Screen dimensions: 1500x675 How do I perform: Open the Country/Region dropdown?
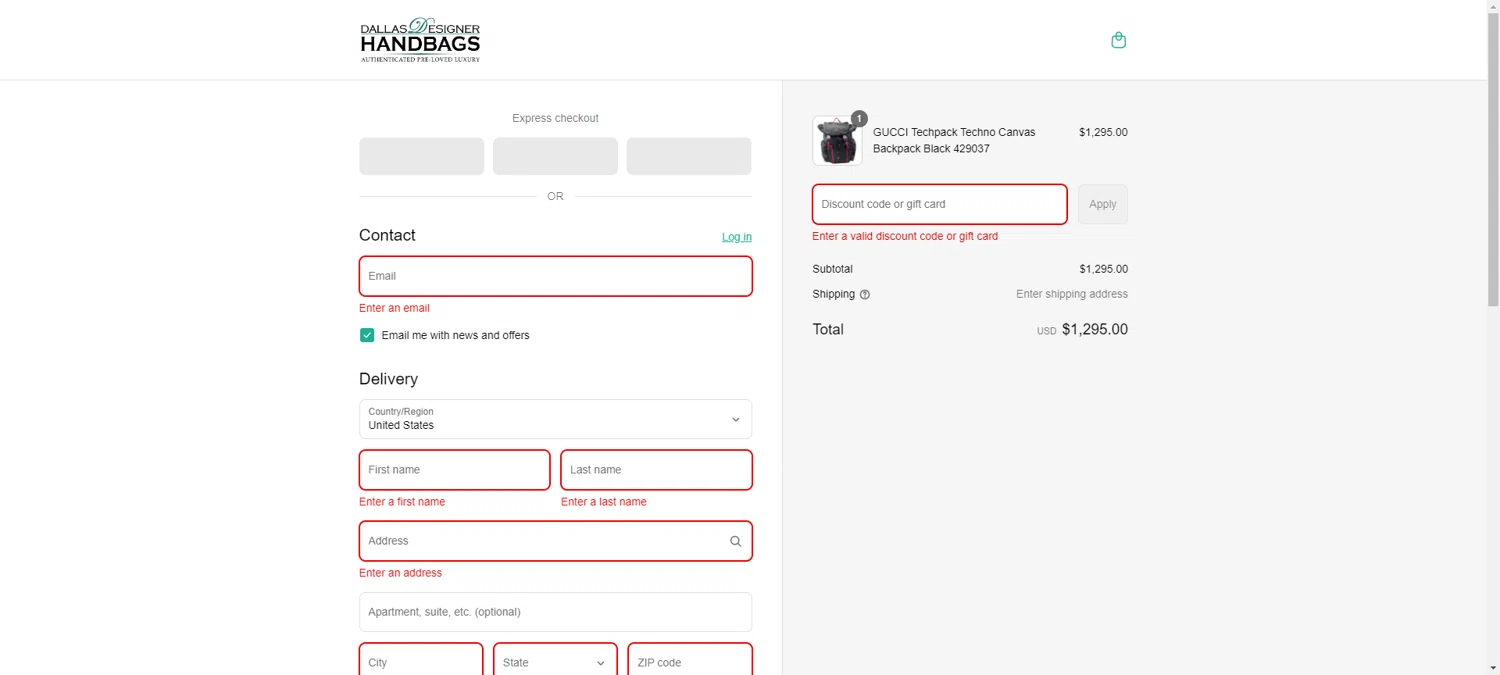[x=555, y=419]
